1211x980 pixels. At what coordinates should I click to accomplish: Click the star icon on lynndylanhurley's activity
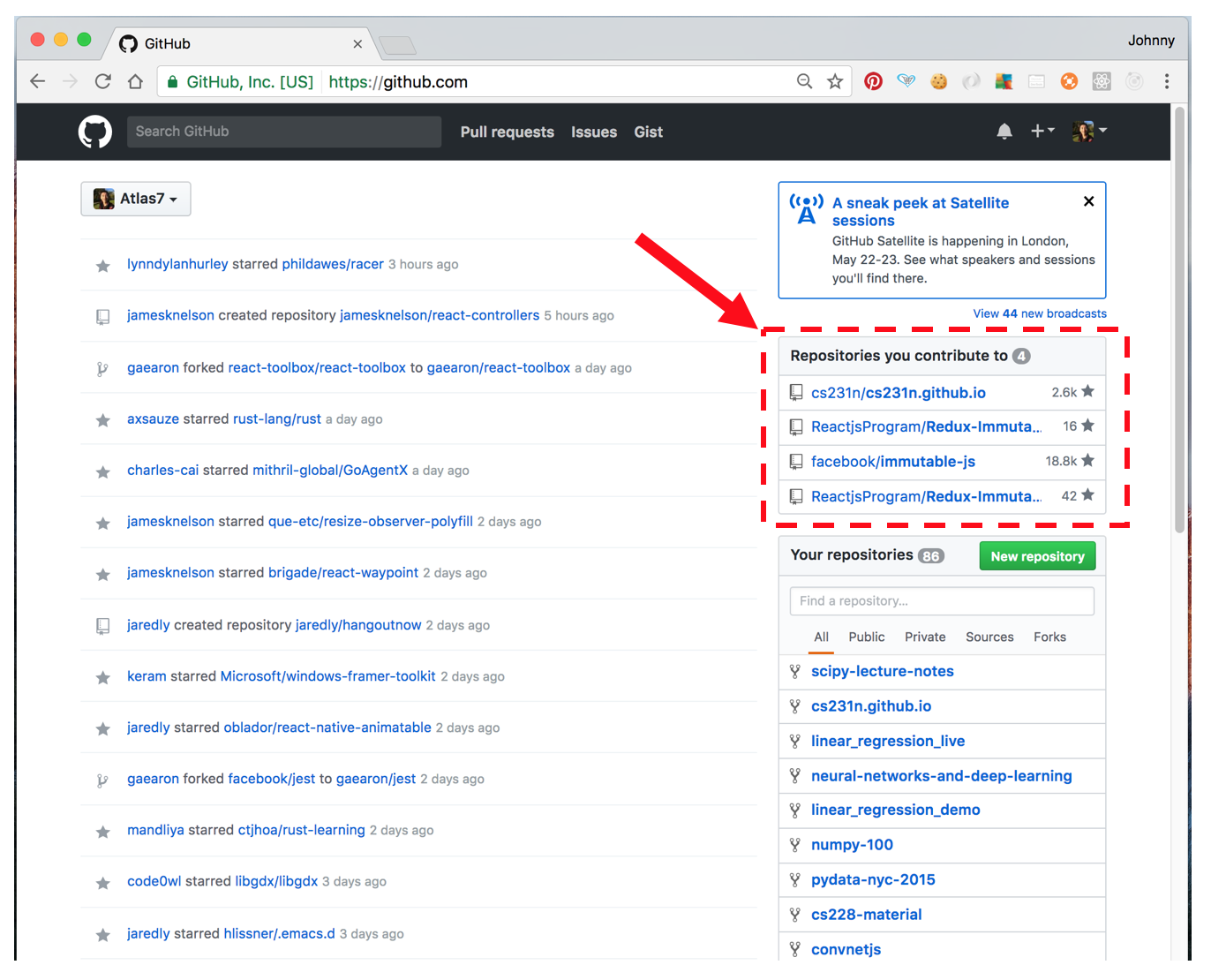103,266
